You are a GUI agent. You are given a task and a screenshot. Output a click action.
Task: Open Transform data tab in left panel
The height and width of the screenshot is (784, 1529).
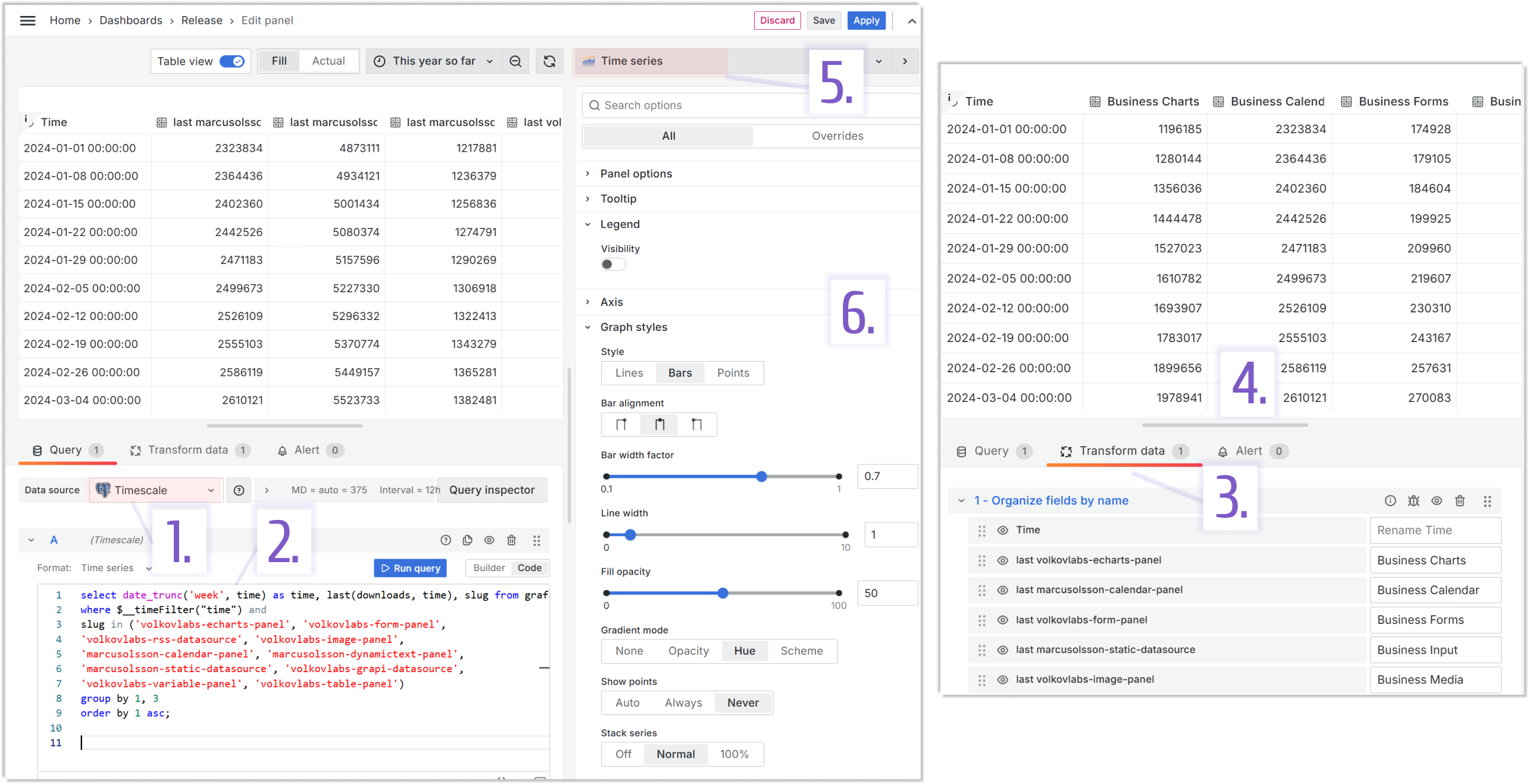(190, 451)
